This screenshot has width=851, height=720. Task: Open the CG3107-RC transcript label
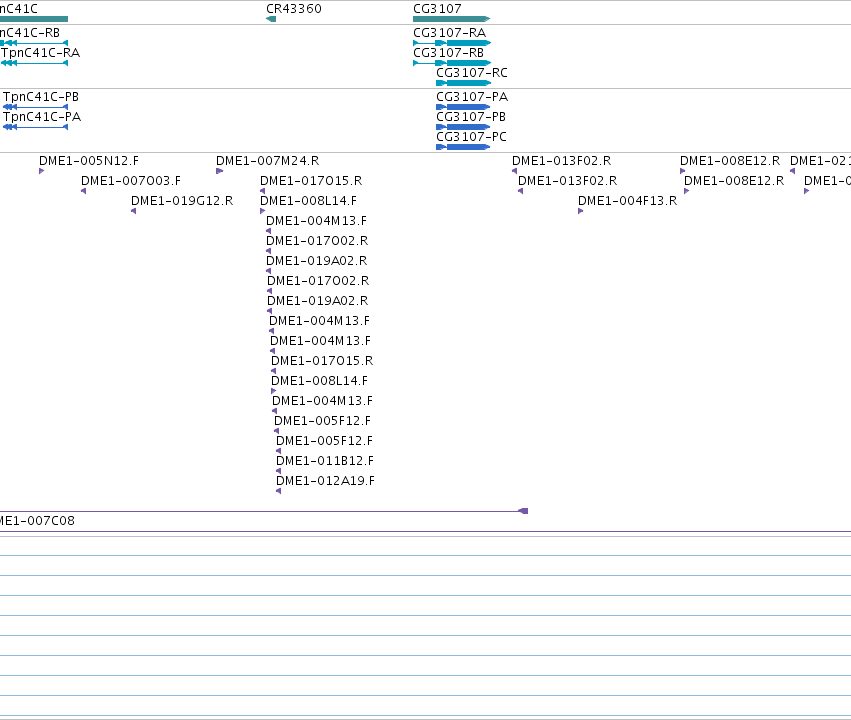[472, 73]
